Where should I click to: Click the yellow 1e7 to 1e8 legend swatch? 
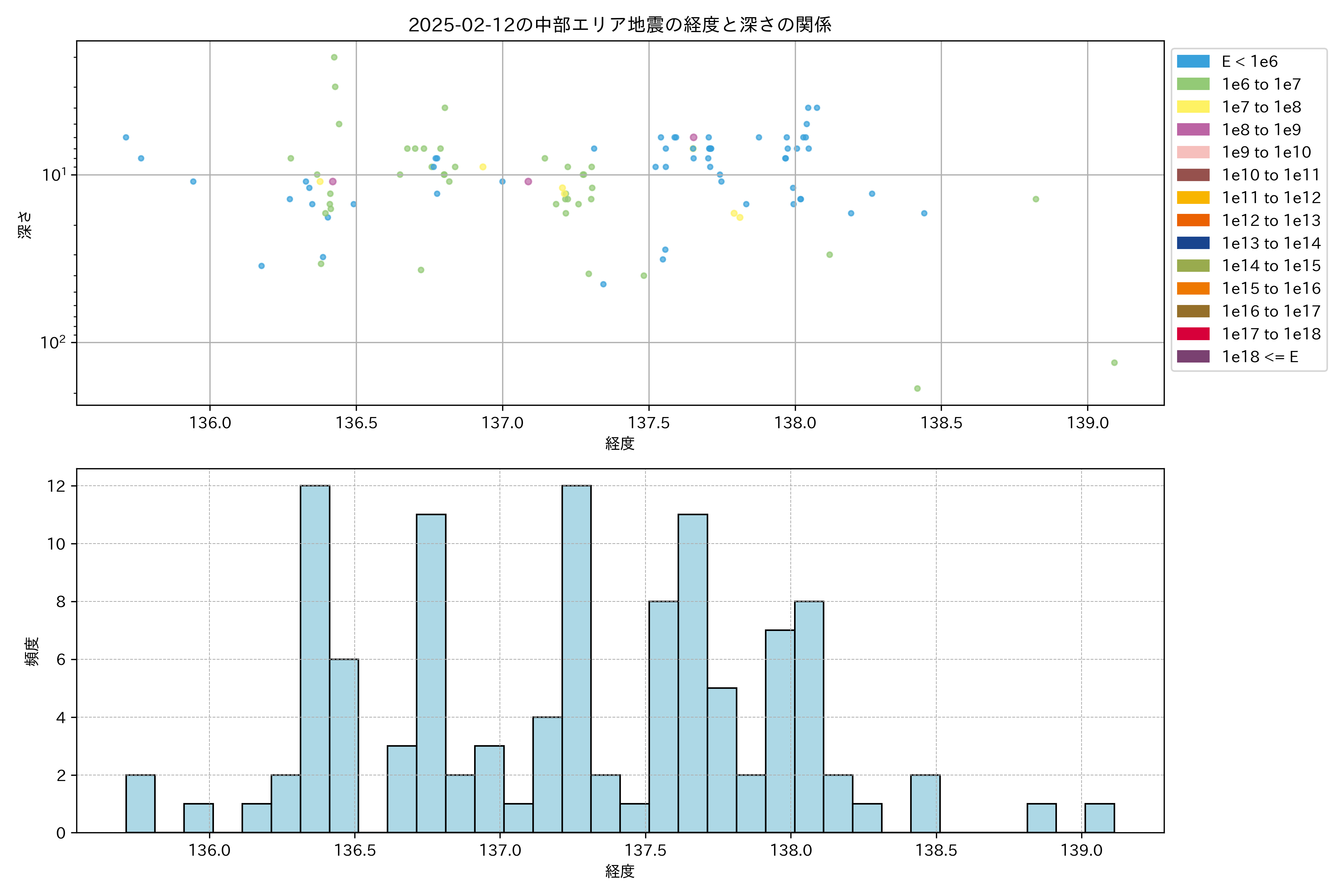(x=1193, y=107)
